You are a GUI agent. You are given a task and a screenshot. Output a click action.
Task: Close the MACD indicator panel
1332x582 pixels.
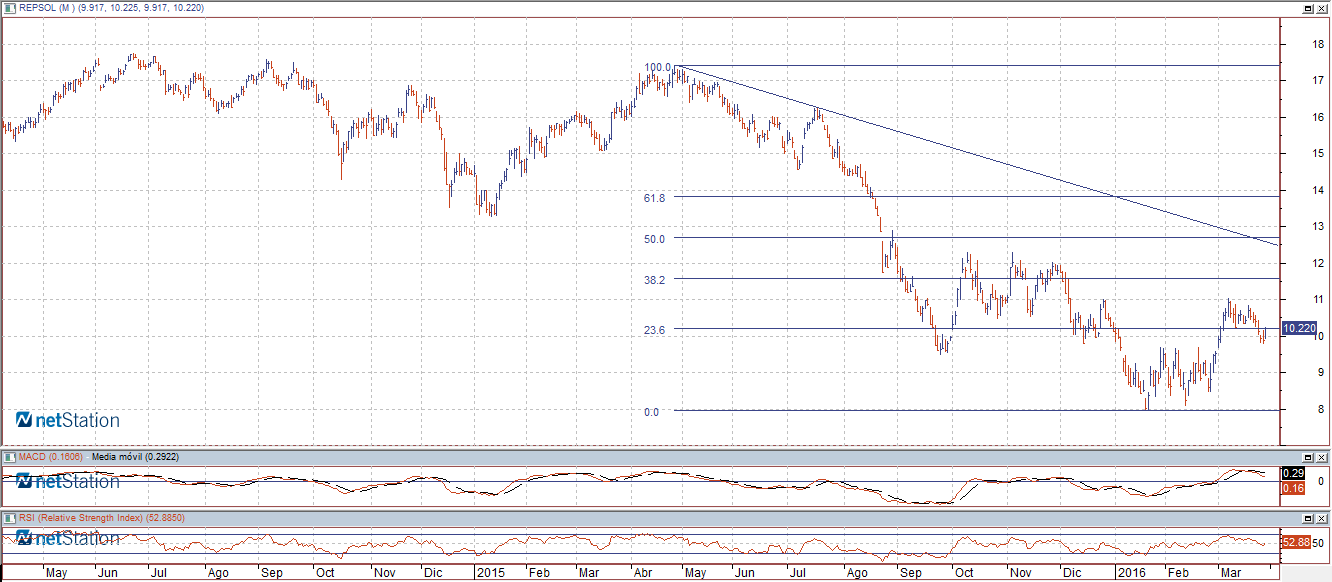1322,456
